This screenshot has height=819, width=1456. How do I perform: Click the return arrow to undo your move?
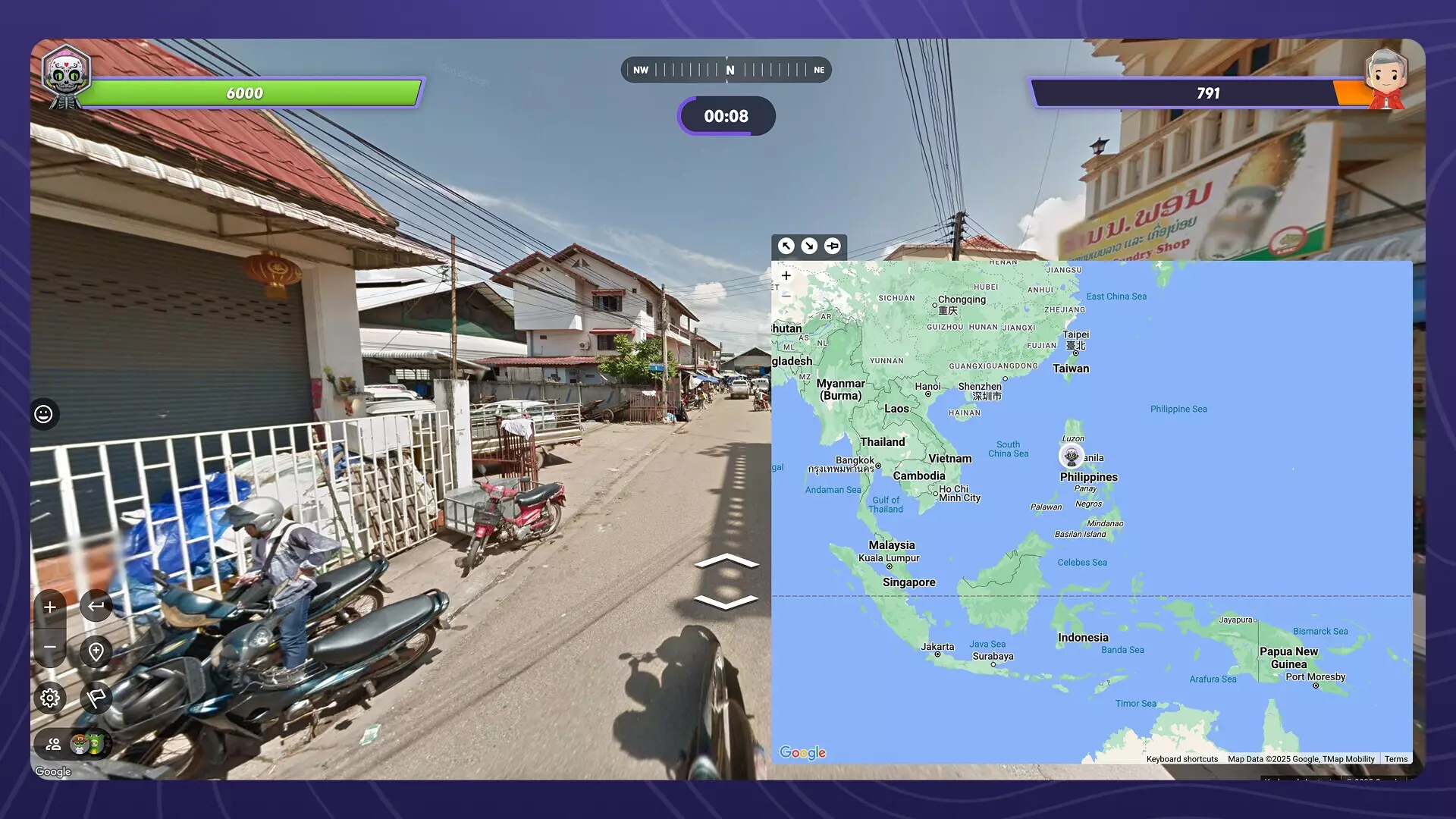[x=96, y=606]
